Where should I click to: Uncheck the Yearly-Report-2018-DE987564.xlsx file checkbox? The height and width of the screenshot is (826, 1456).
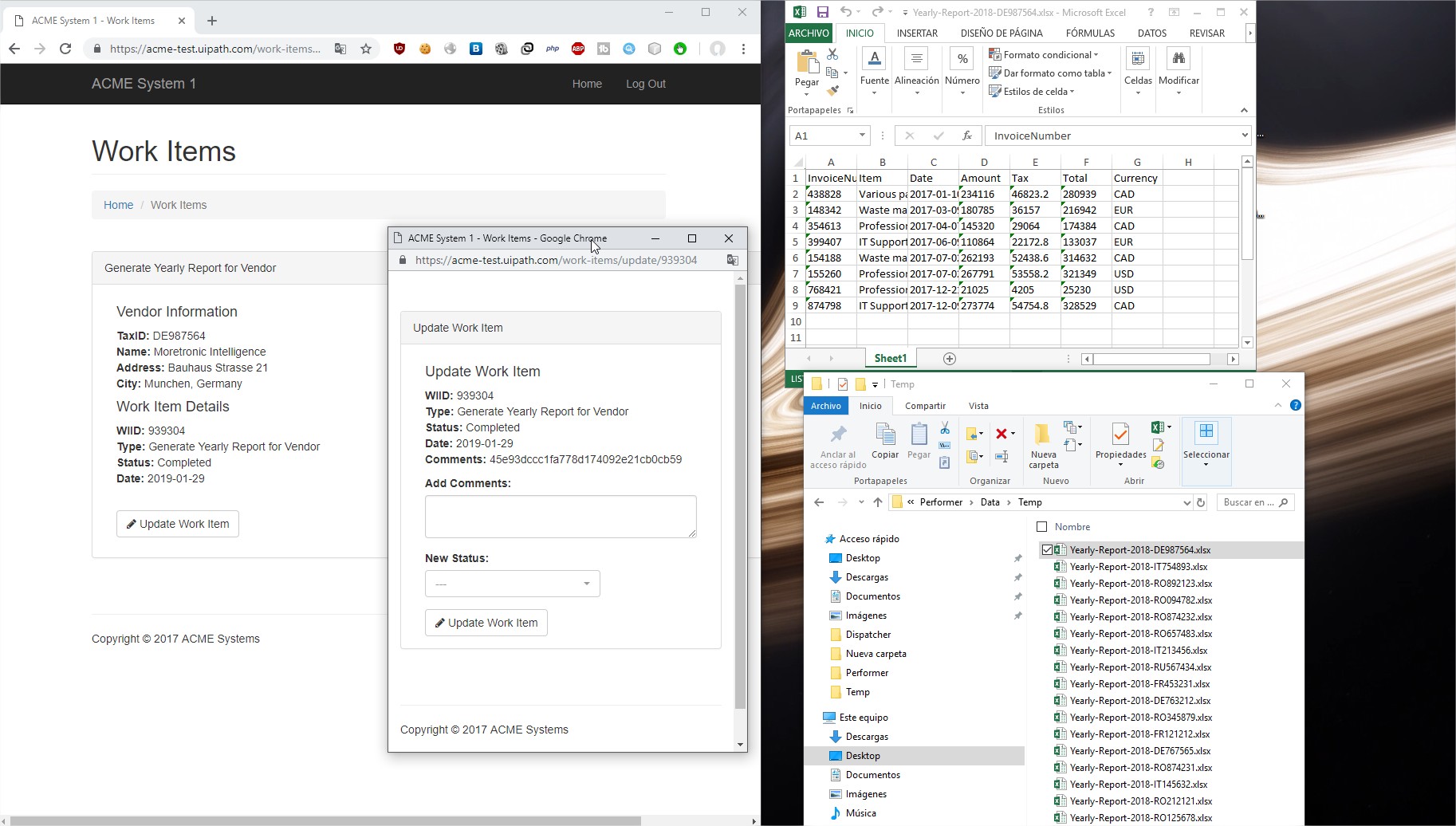click(1047, 550)
